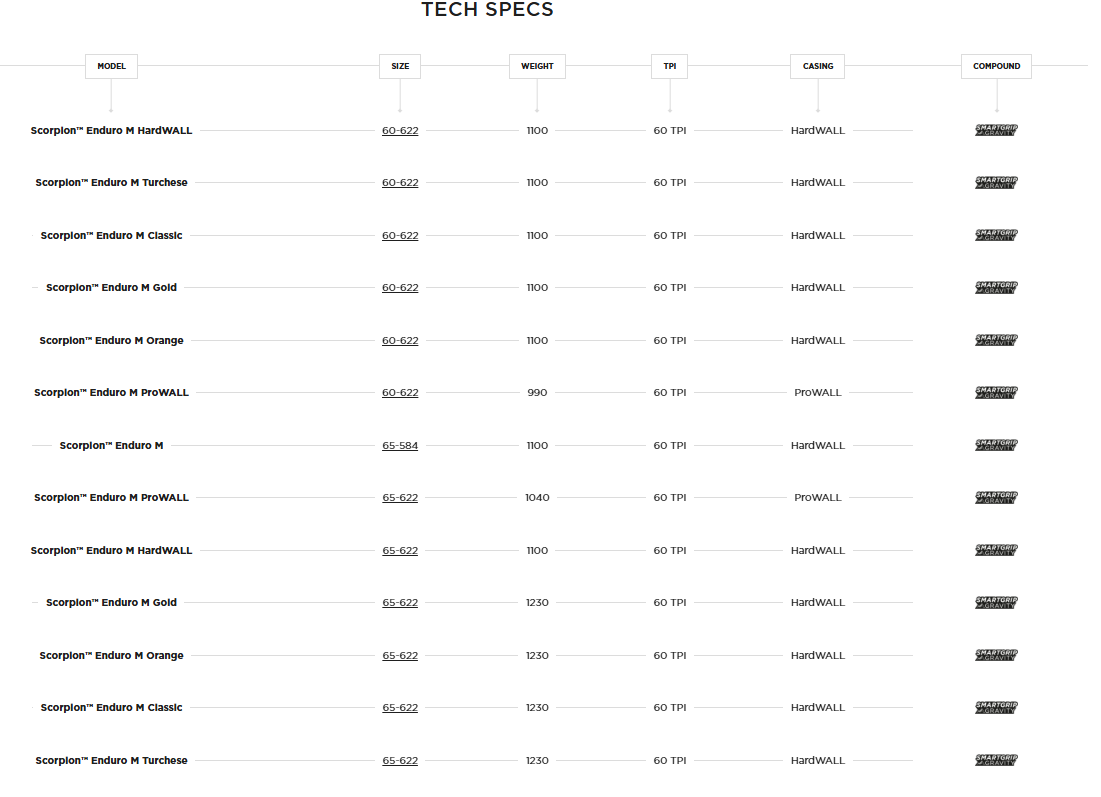This screenshot has height=797, width=1101.
Task: Click compound logo for 1230-weight Gold row
Action: click(x=996, y=603)
